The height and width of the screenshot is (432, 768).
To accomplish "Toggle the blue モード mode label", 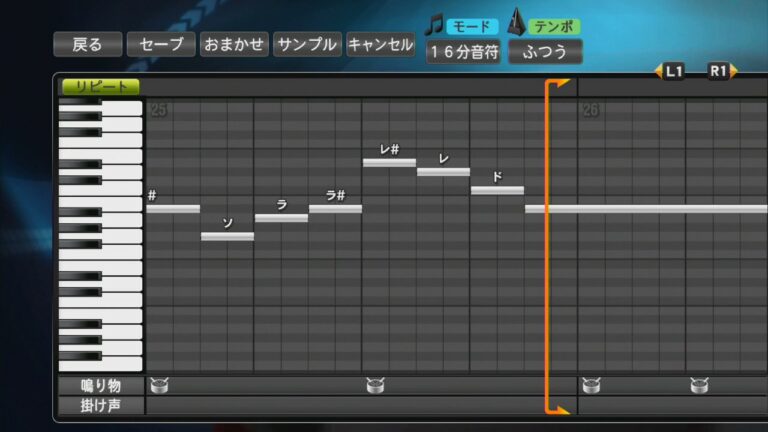I will [x=471, y=26].
